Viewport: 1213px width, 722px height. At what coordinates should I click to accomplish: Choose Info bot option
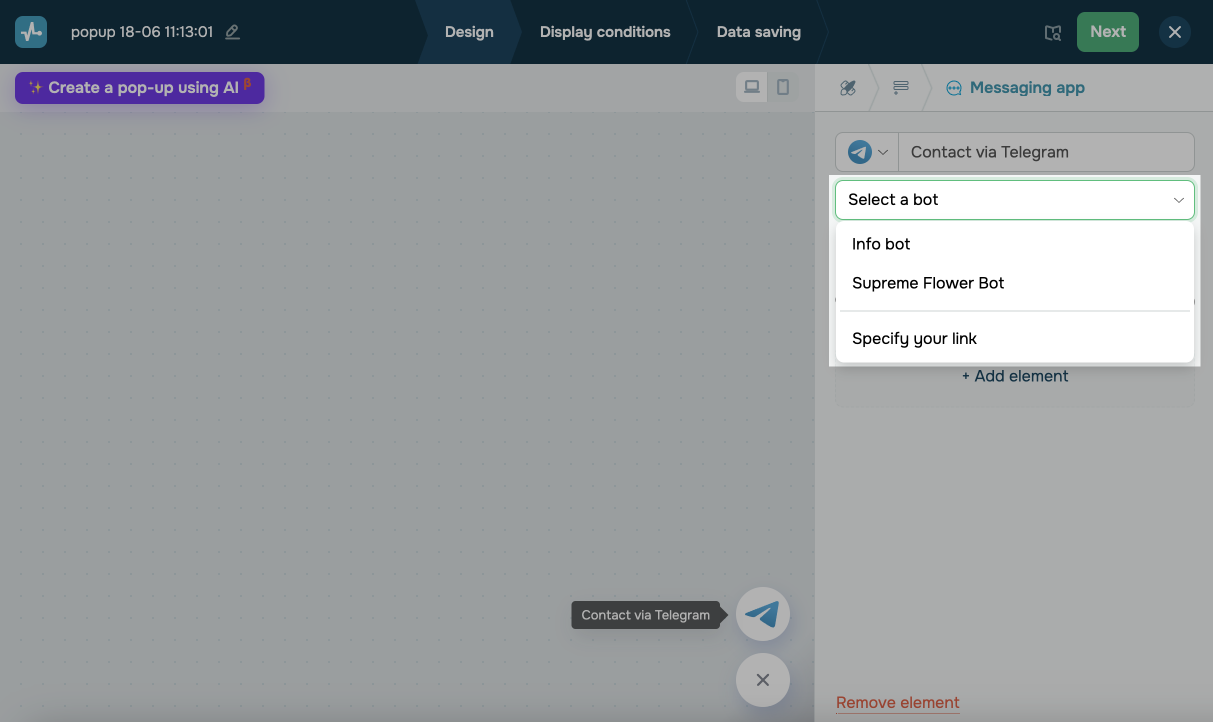click(1015, 244)
